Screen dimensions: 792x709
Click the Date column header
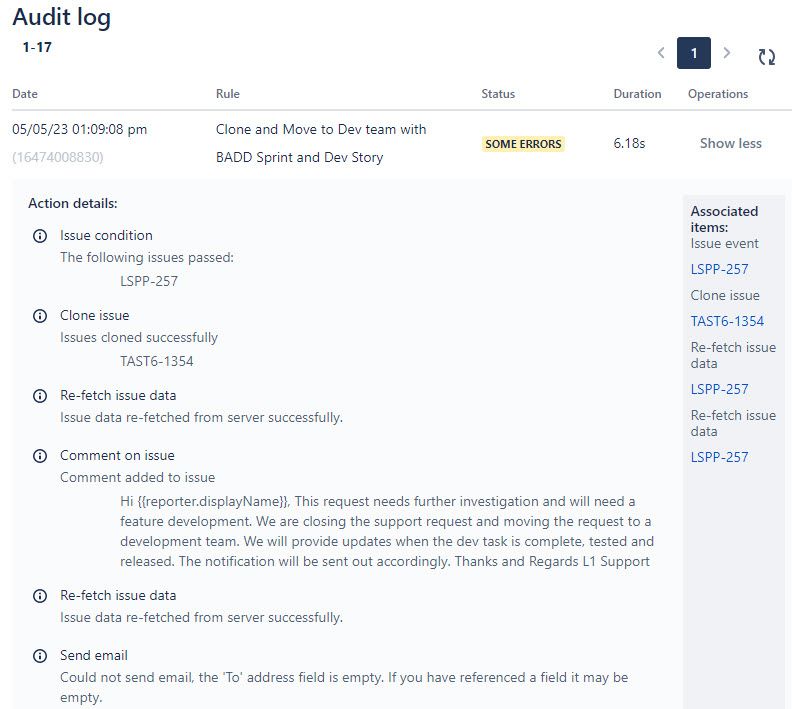click(x=25, y=94)
